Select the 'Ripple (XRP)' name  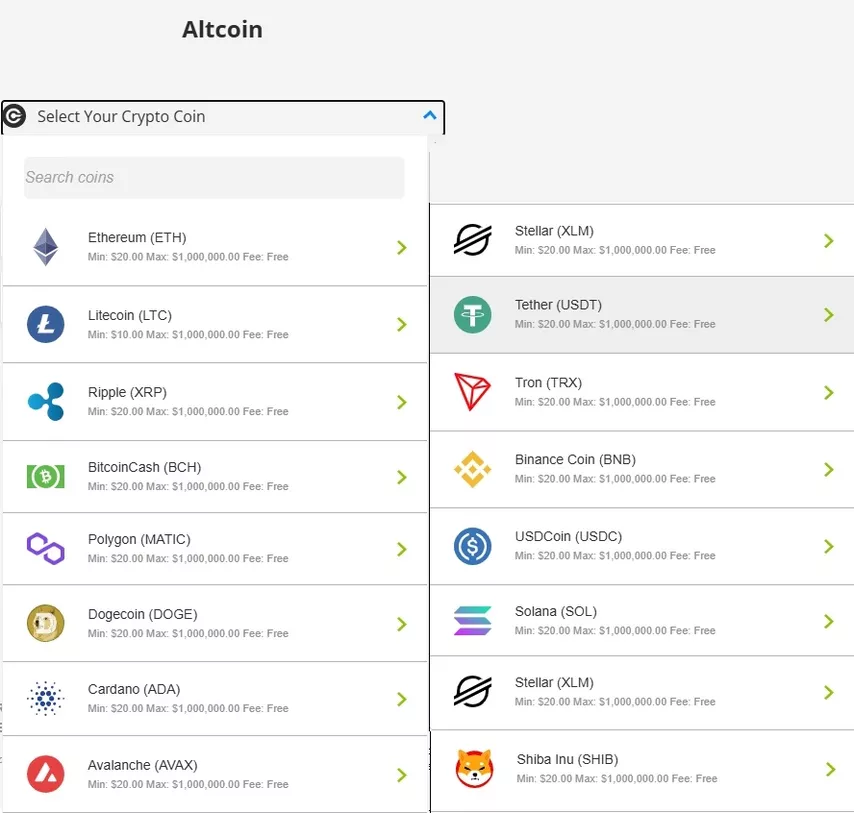pyautogui.click(x=127, y=392)
